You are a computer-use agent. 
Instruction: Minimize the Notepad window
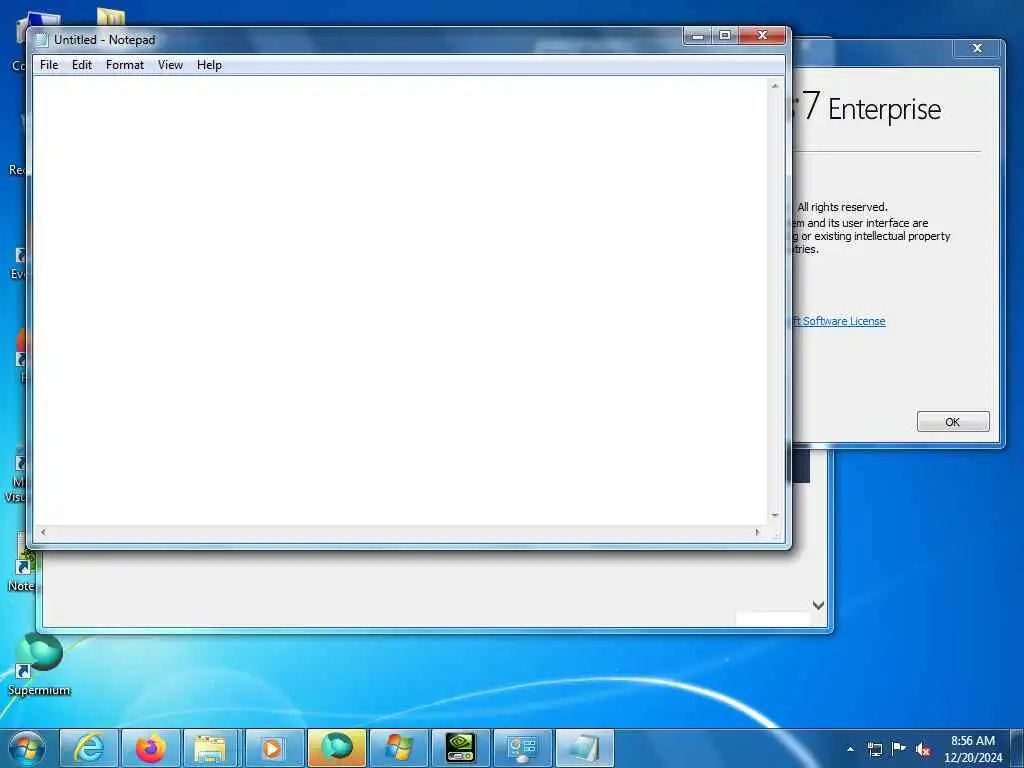(x=697, y=35)
